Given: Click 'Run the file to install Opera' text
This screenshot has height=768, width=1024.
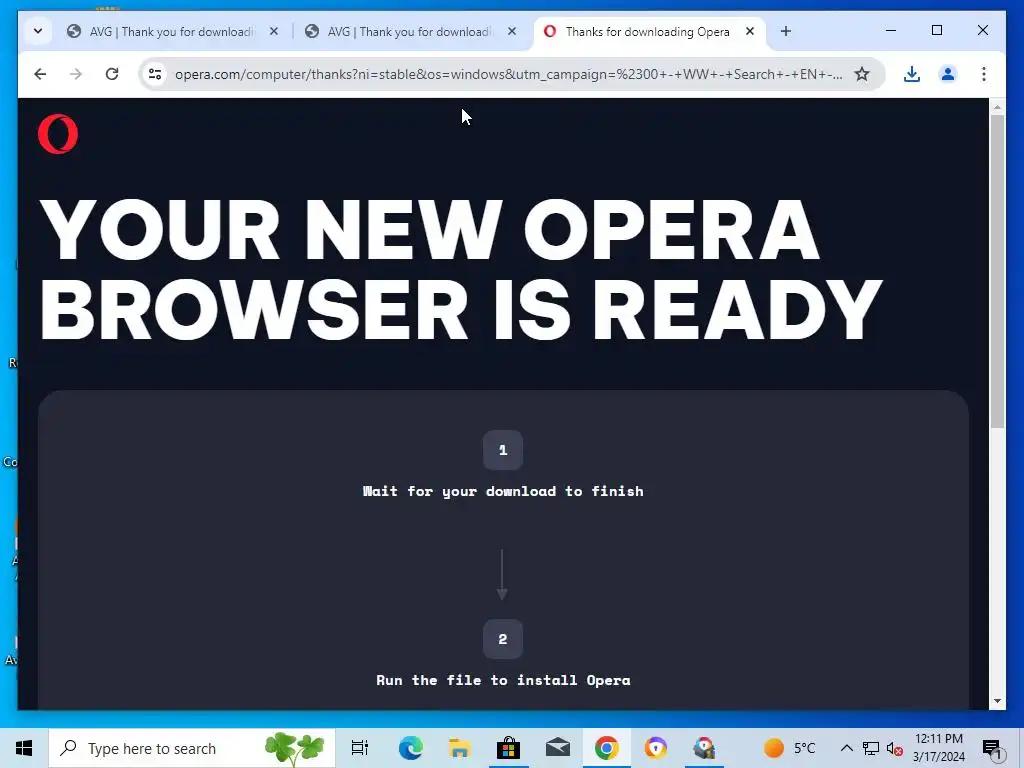Looking at the screenshot, I should point(503,680).
